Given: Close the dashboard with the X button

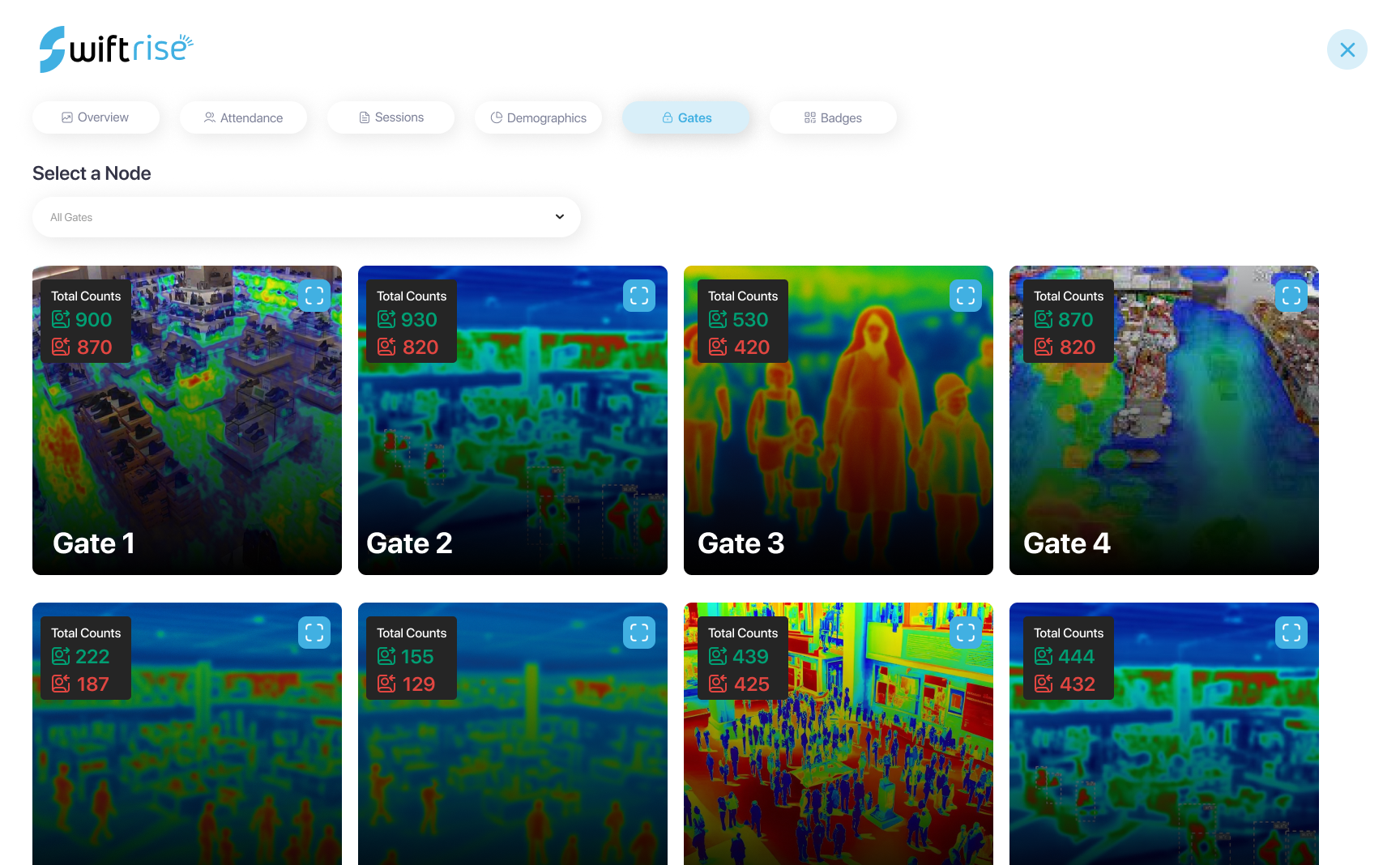Looking at the screenshot, I should 1347,49.
